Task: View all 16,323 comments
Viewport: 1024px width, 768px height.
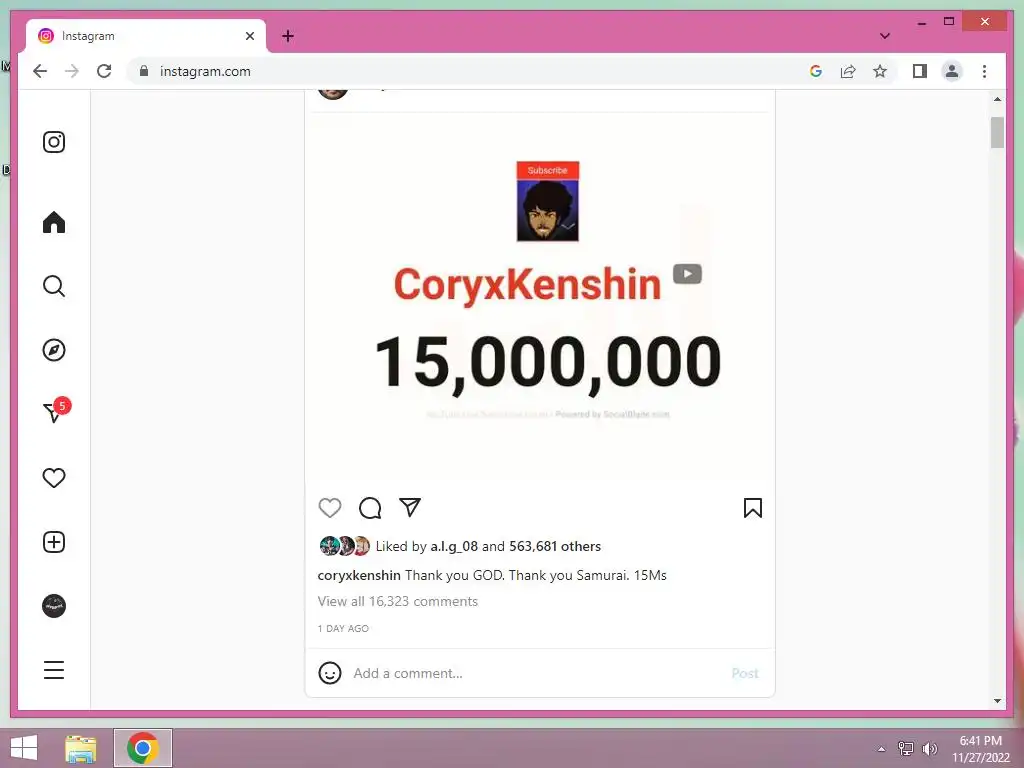Action: click(398, 601)
